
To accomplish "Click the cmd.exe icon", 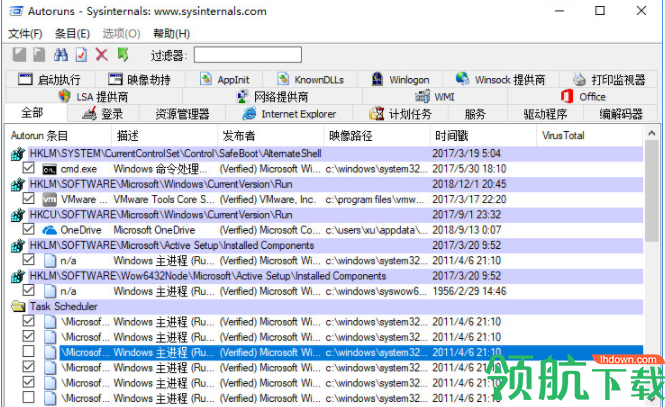I will tap(49, 169).
